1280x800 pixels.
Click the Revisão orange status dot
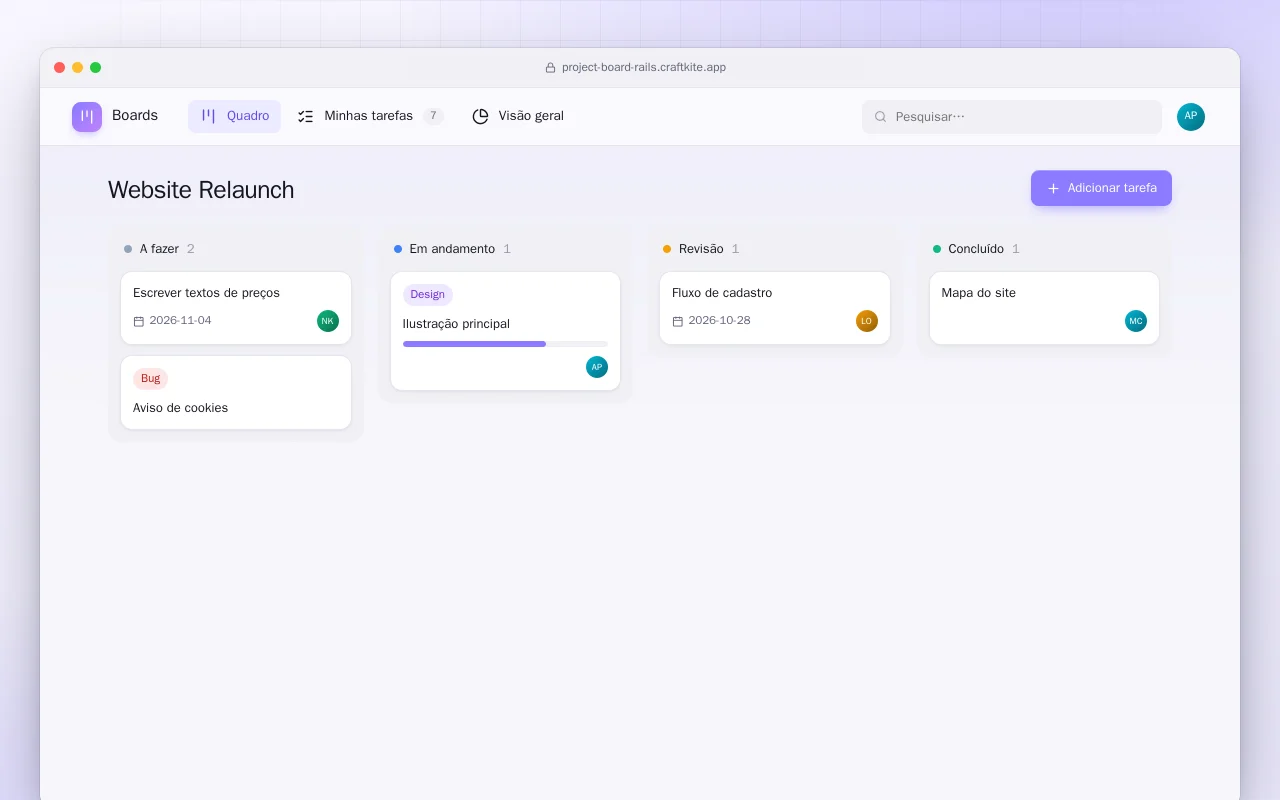pos(667,249)
